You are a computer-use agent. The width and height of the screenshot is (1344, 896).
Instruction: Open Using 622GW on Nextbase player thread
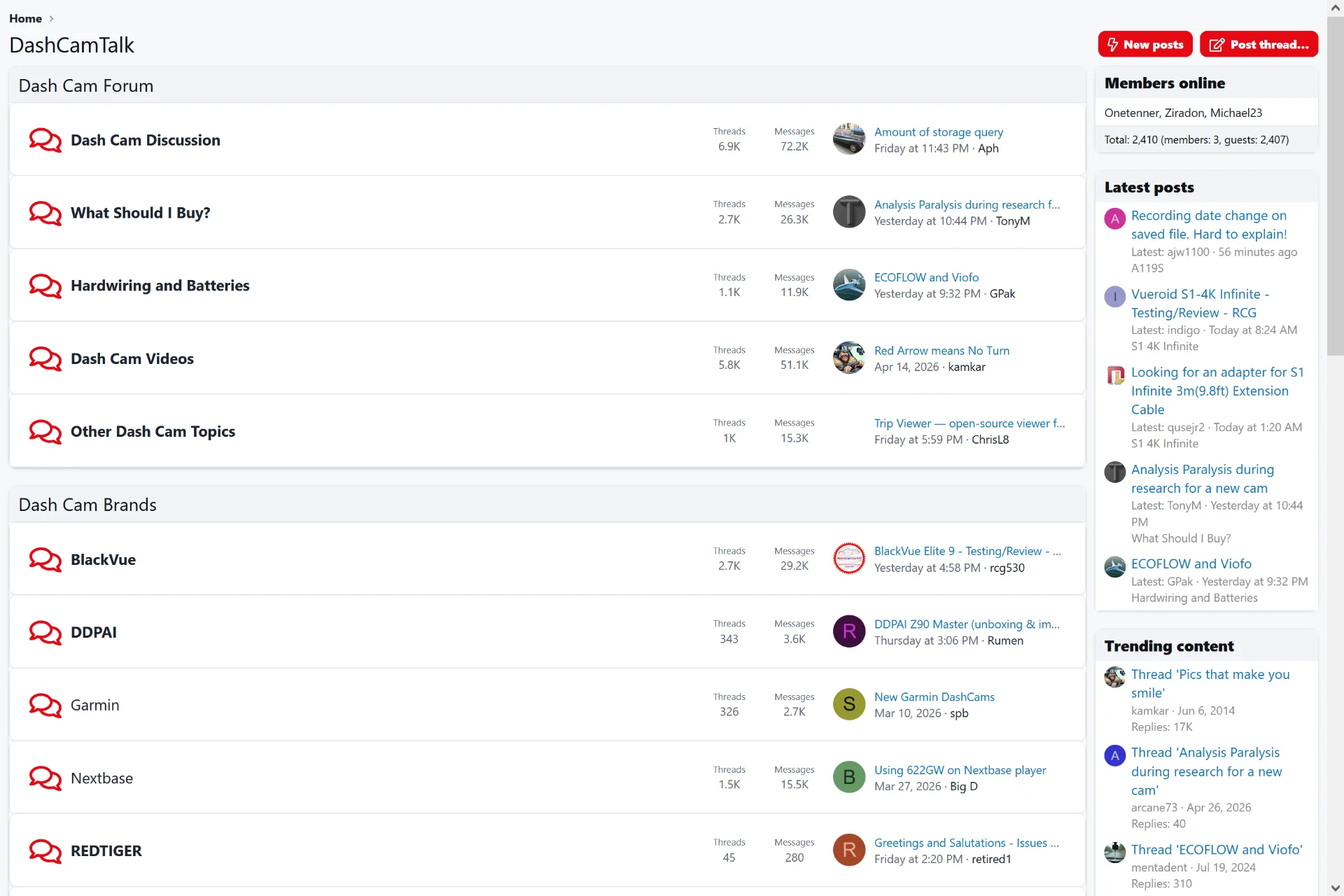coord(960,769)
